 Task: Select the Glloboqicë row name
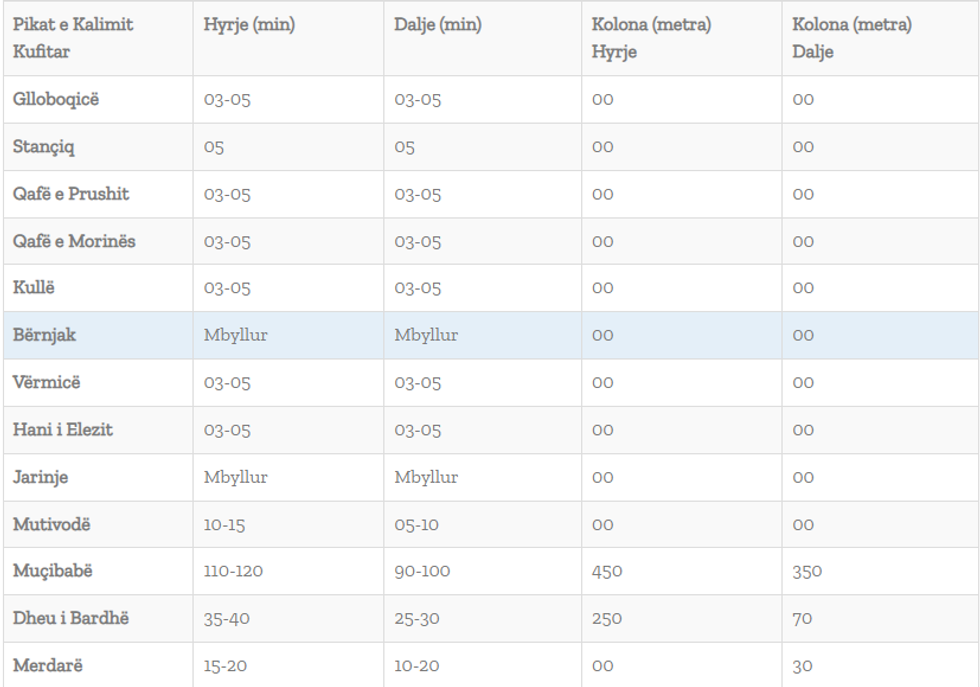tap(56, 99)
